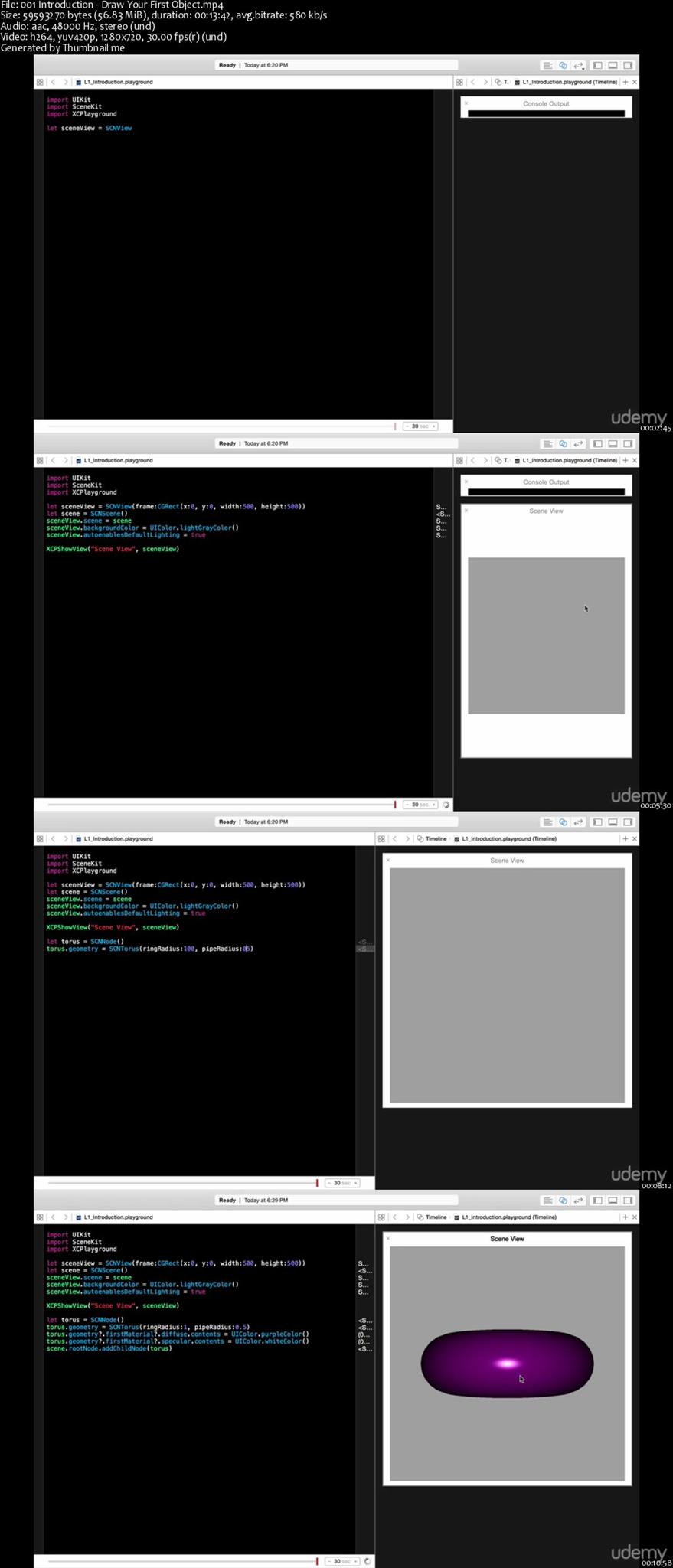This screenshot has height=1568, width=673.
Task: Close the assistant editor in fourth frame
Action: (635, 1217)
